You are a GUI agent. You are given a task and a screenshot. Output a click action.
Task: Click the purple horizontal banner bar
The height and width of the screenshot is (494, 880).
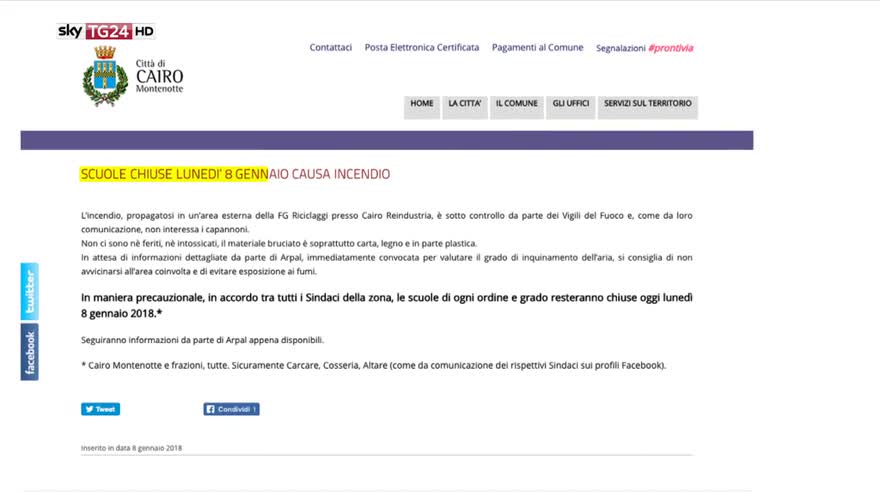(386, 140)
